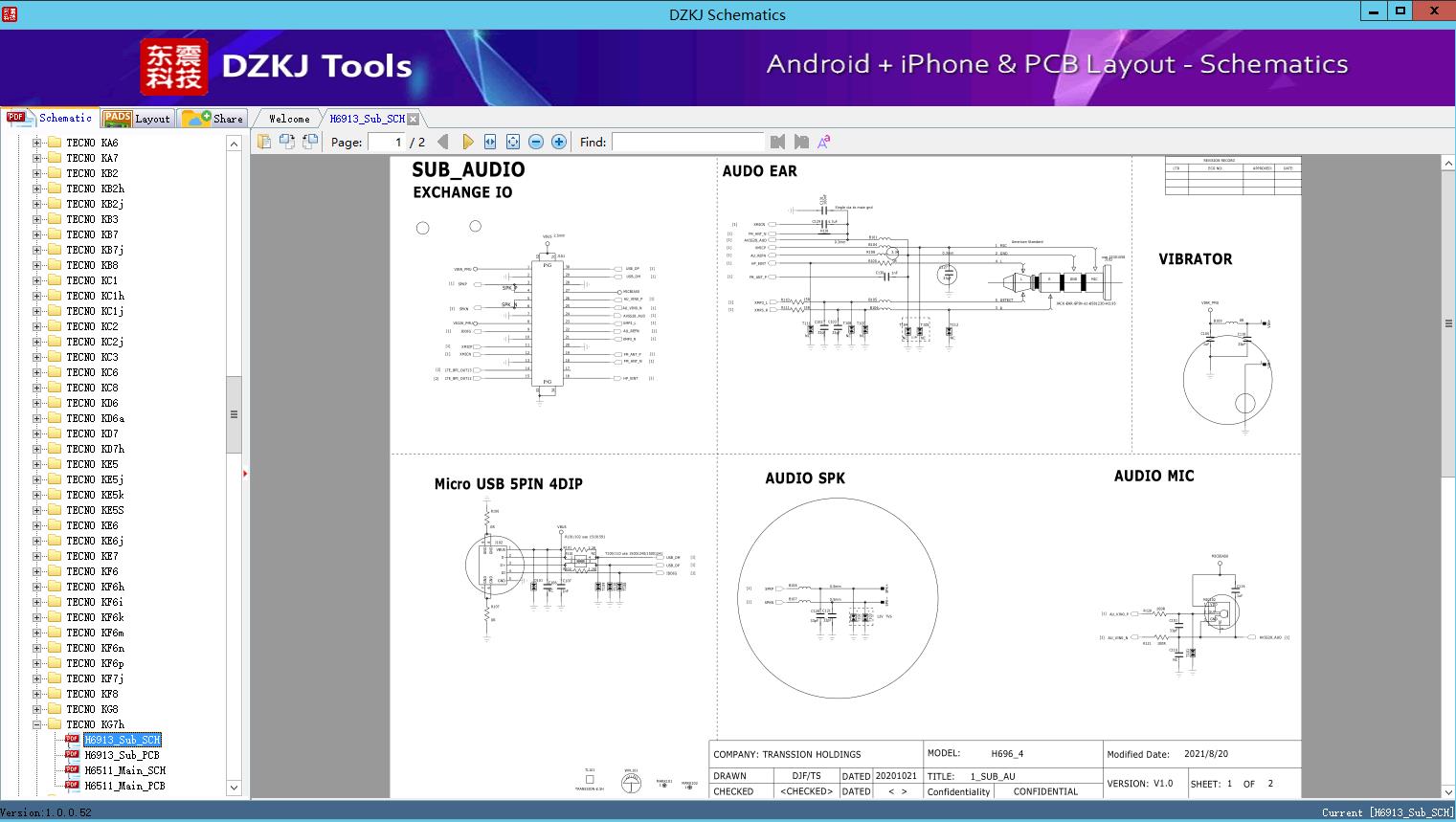Click the find previous icon
Viewport: 1456px width, 822px height.
(x=777, y=142)
